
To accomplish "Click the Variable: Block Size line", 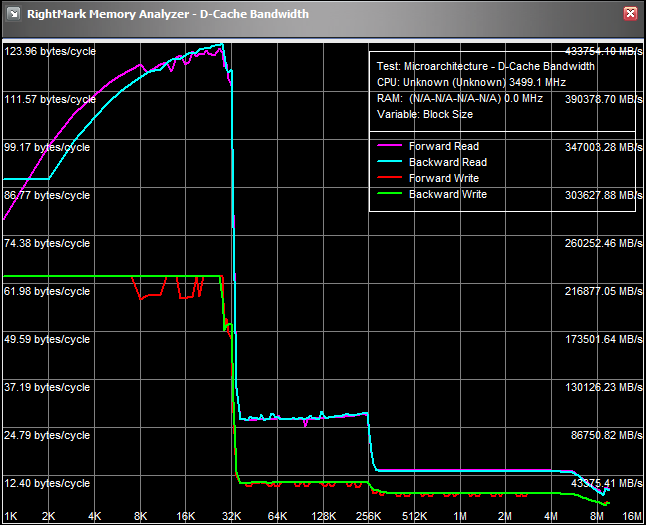I will tap(425, 115).
